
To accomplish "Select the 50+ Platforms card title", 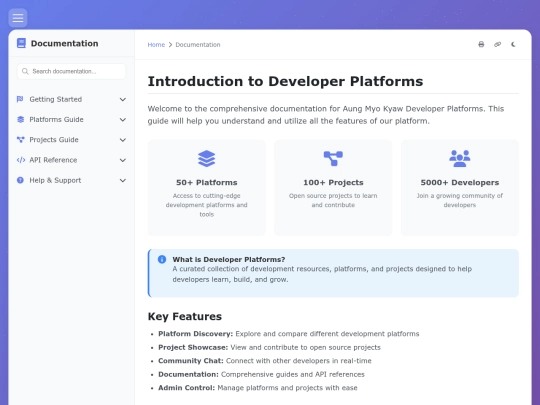I will (x=207, y=183).
